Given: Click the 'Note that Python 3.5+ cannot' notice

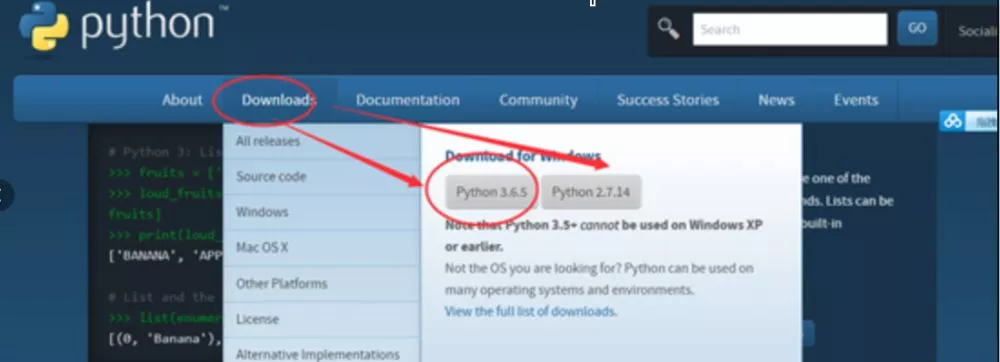Looking at the screenshot, I should pos(603,236).
